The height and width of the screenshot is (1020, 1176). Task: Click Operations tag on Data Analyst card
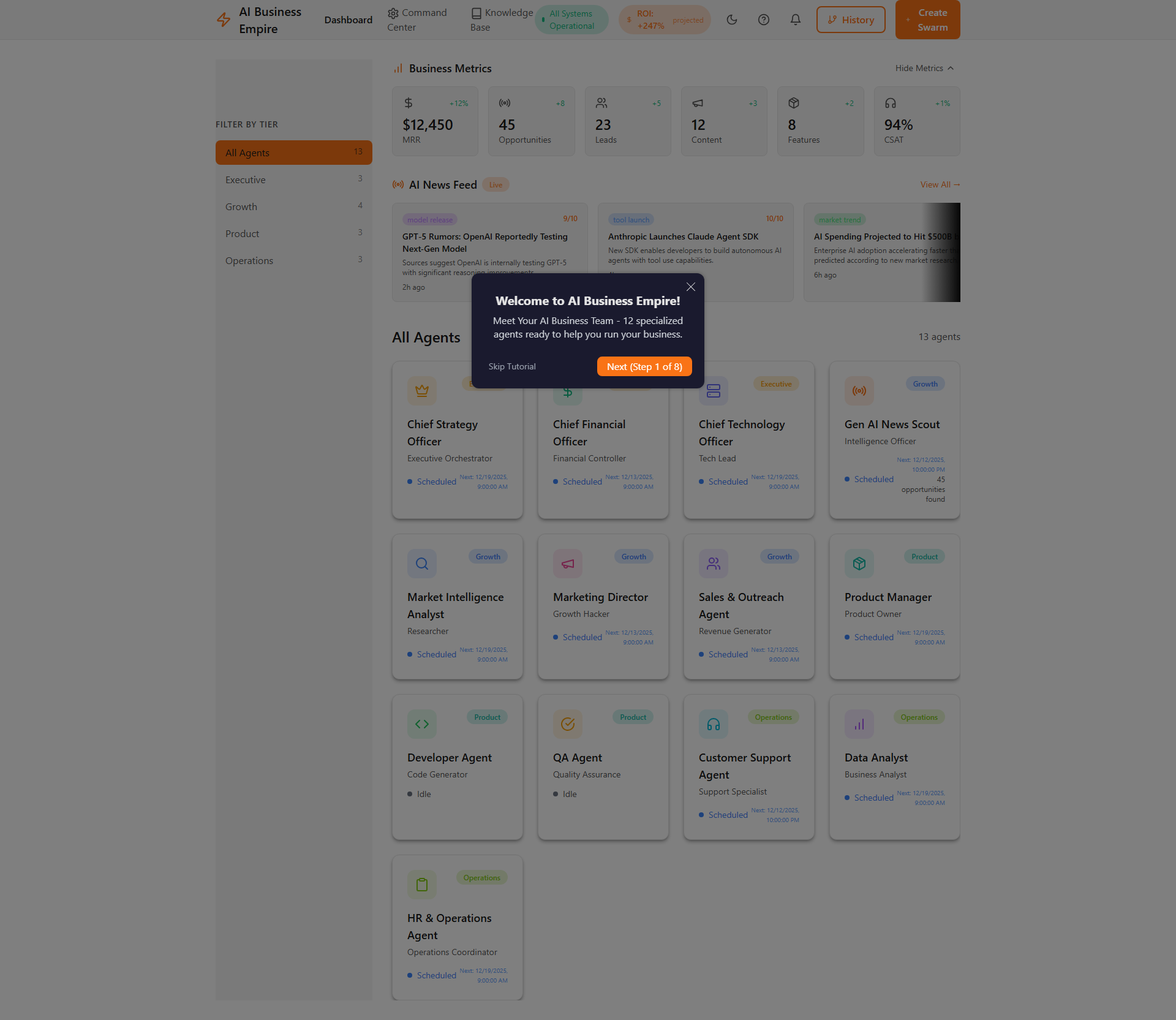[919, 717]
